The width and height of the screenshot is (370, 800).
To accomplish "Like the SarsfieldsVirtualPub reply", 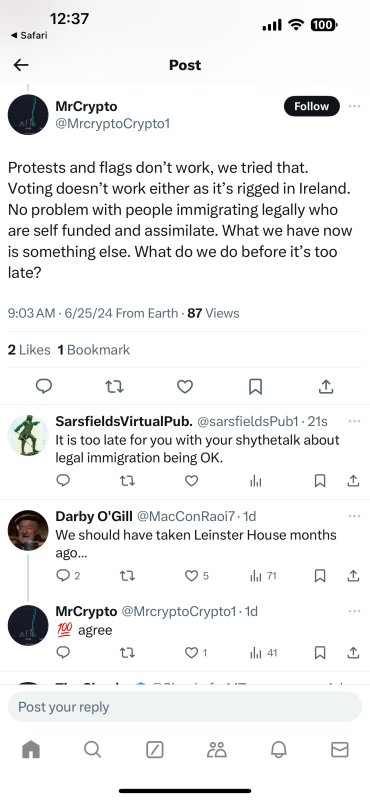I will tap(191, 481).
